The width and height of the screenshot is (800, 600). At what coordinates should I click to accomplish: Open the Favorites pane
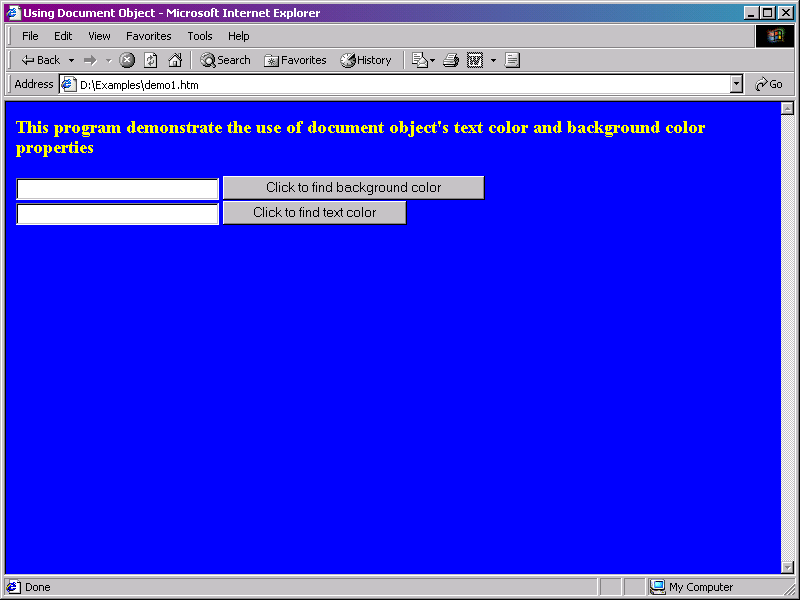pyautogui.click(x=295, y=60)
